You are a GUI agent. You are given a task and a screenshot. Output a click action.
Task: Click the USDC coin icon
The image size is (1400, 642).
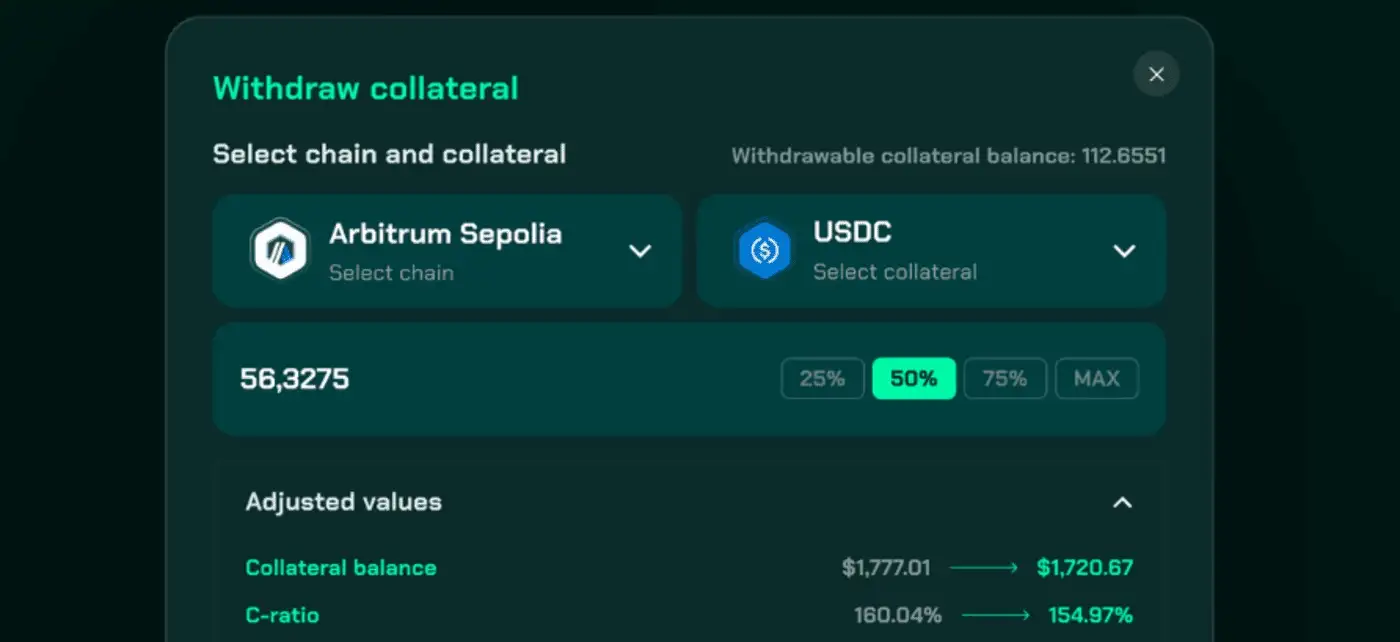(764, 250)
